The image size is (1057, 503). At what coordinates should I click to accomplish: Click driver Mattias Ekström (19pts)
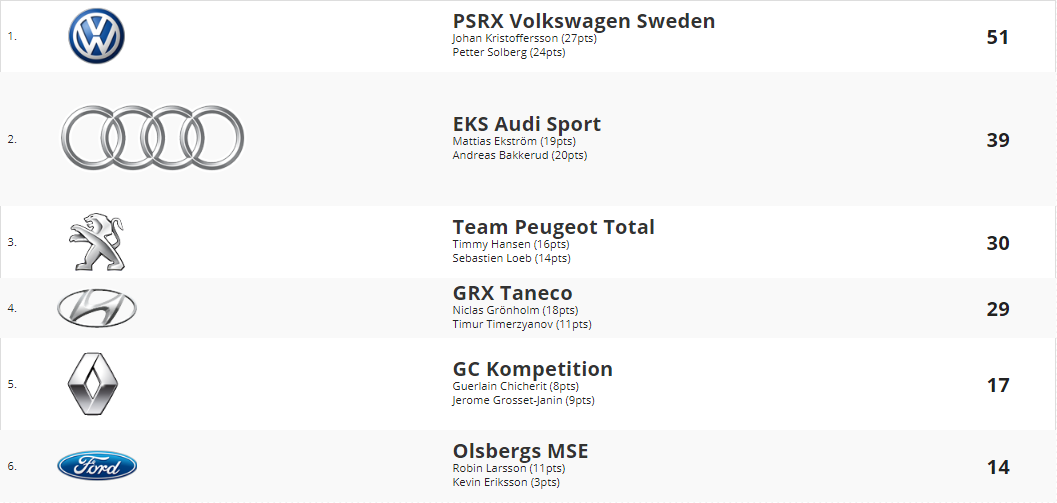514,142
